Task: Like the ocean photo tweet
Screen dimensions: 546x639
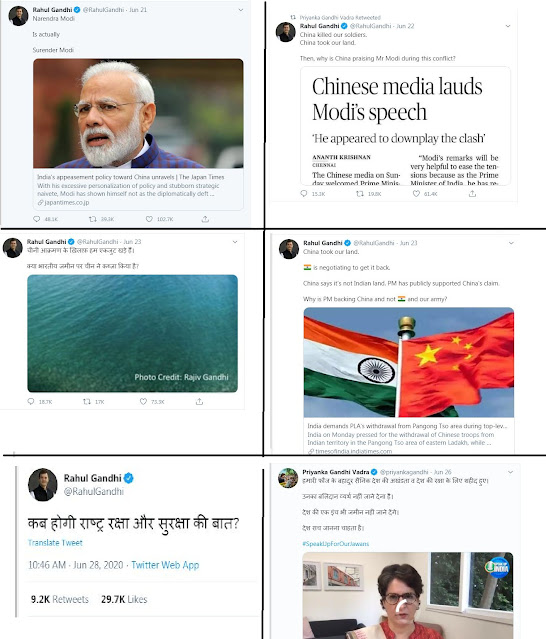Action: (143, 402)
